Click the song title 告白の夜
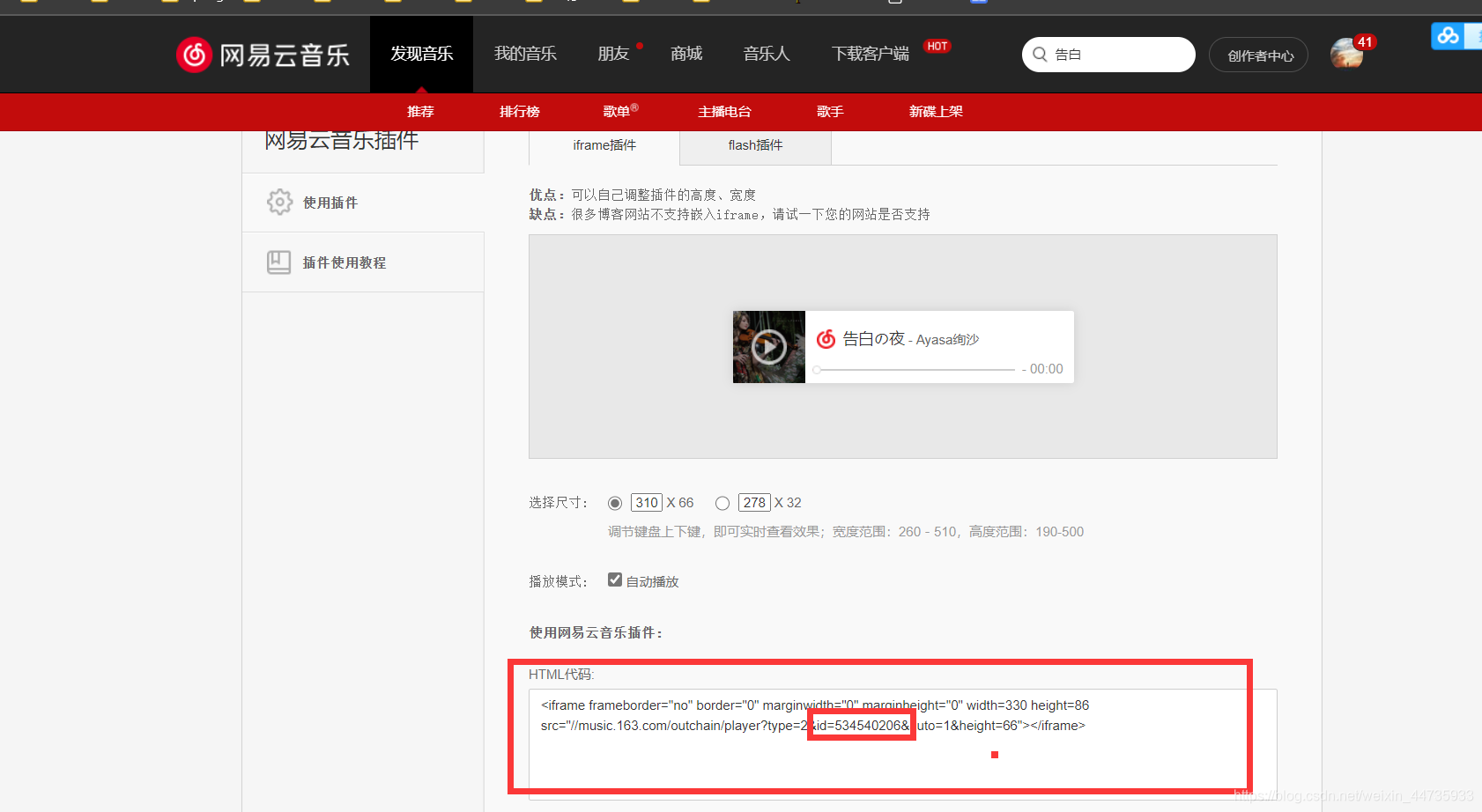 coord(873,338)
